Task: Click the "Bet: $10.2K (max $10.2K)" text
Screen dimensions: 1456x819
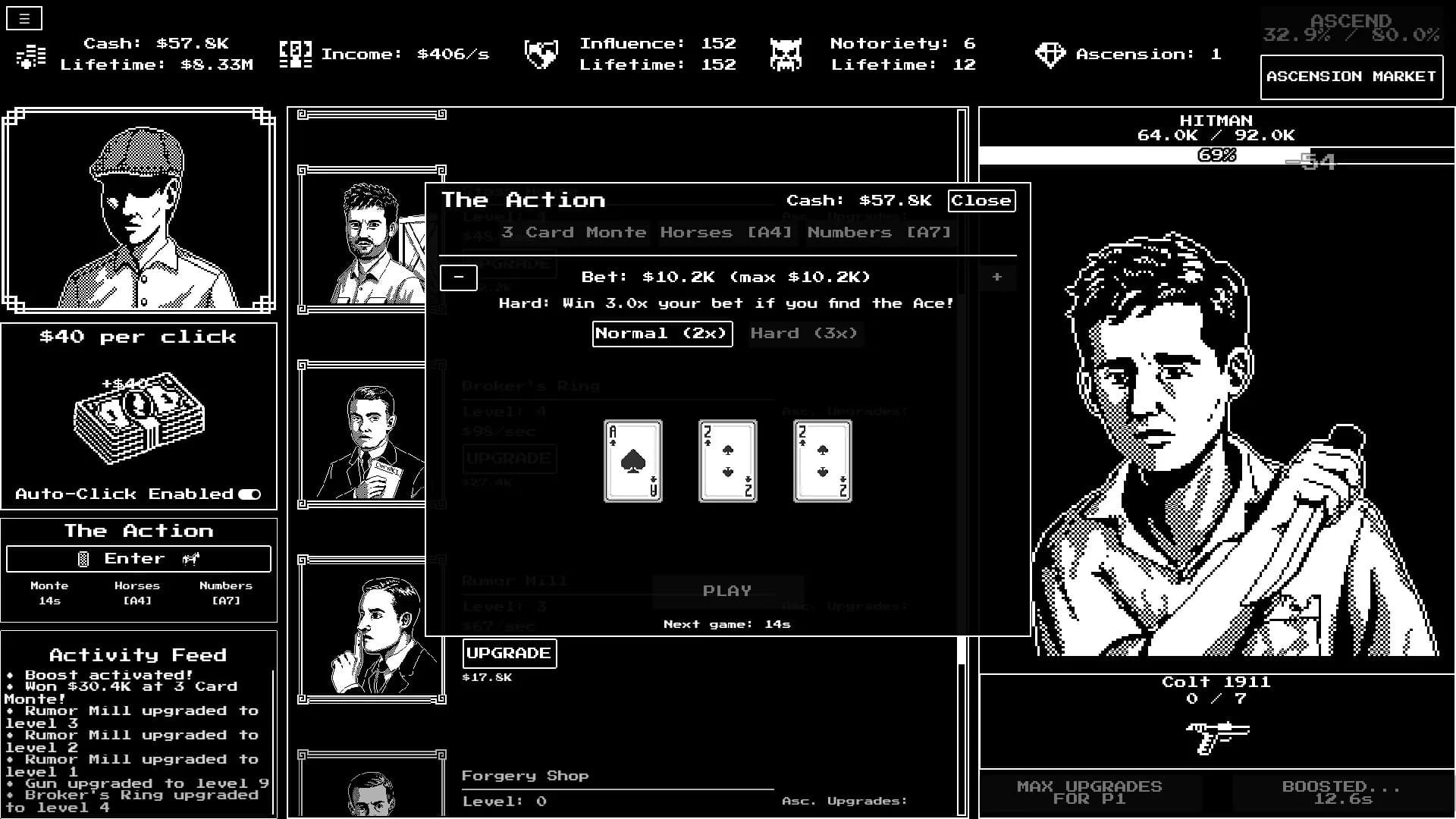Action: [726, 278]
